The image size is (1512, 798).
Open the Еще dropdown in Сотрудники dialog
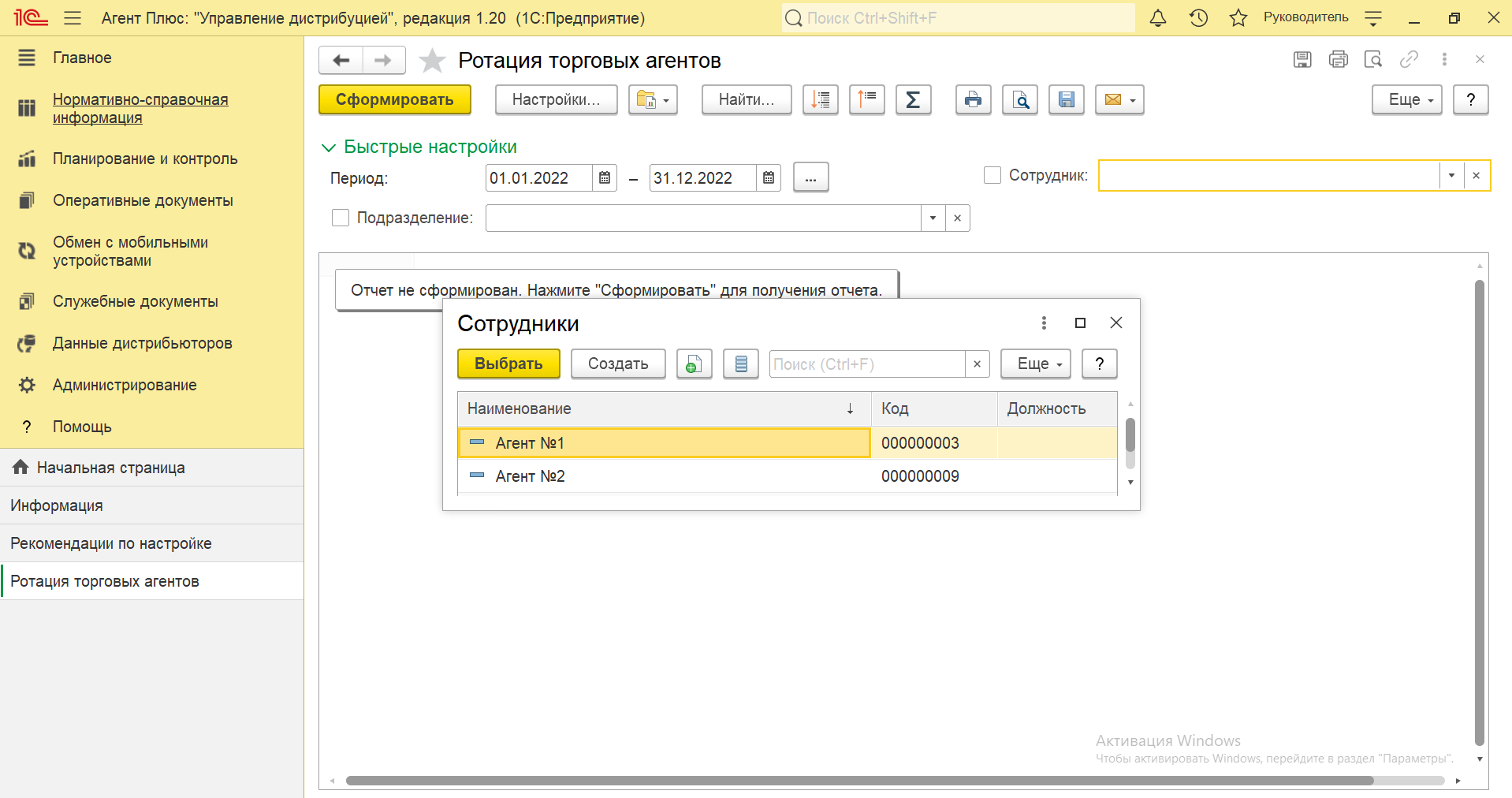click(1036, 364)
